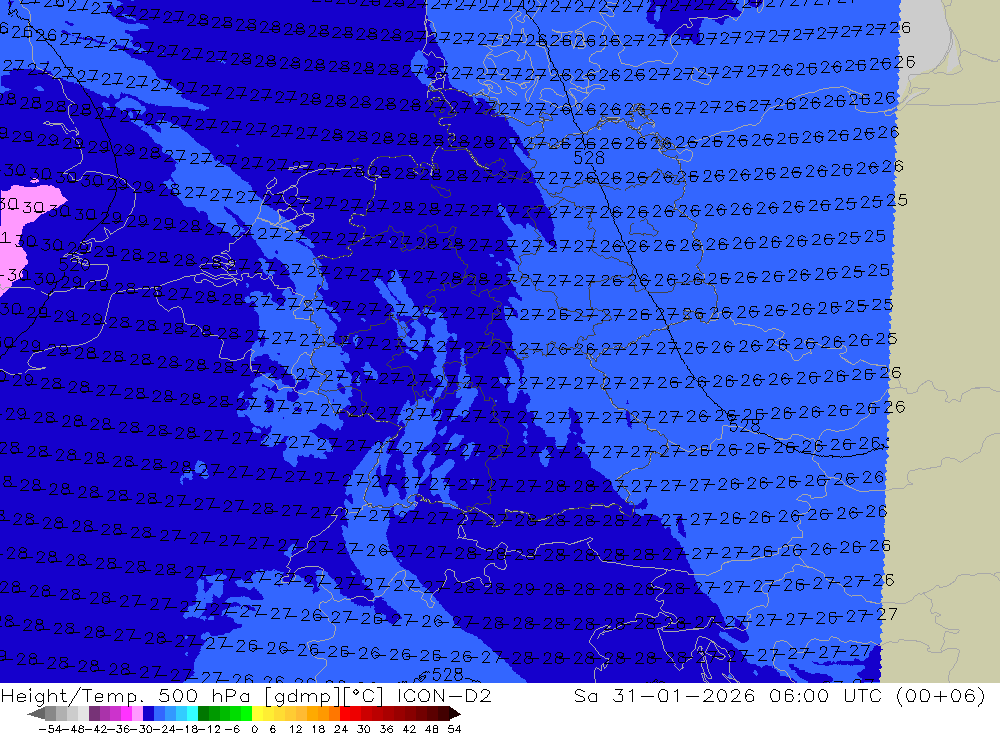Click the '36' label under the color scale
Viewport: 1000px width, 733px height.
(x=386, y=729)
